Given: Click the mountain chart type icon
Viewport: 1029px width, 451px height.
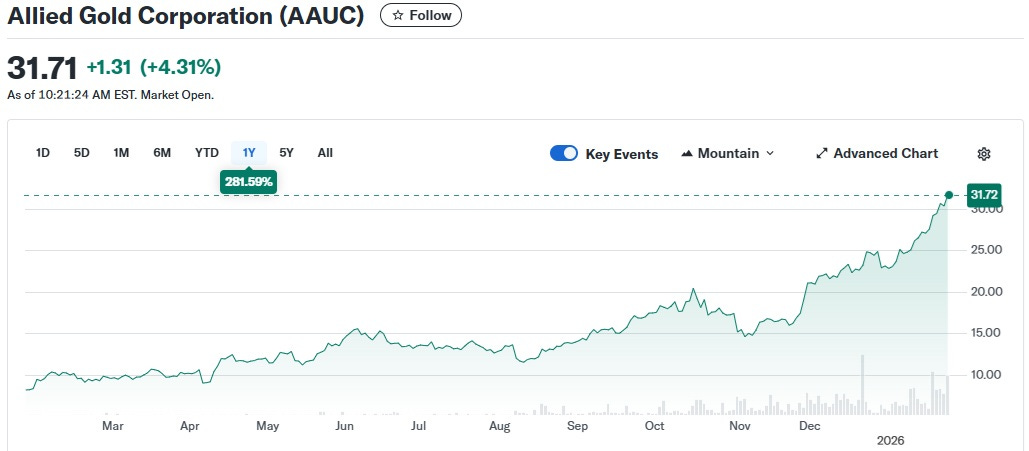Looking at the screenshot, I should 687,154.
